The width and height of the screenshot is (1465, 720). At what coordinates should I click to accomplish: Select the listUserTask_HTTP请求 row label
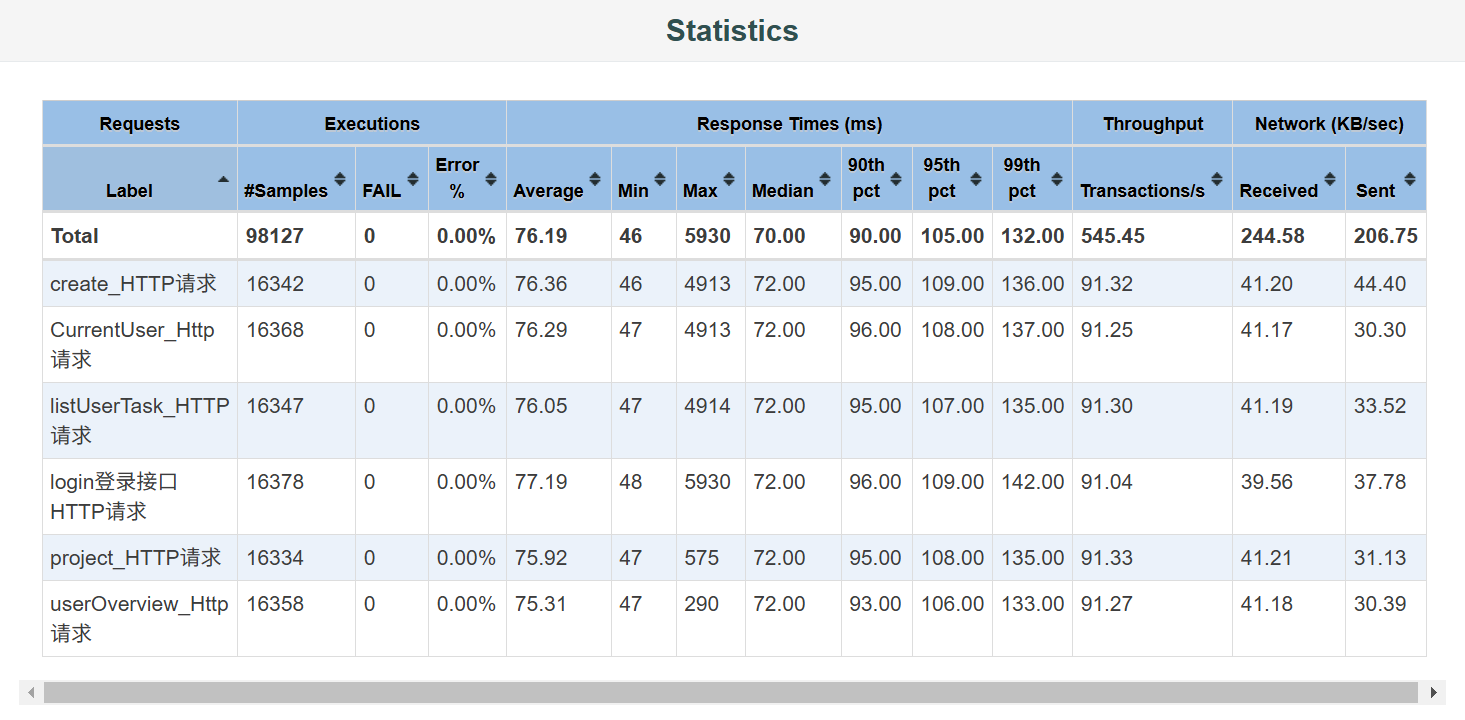(x=140, y=420)
